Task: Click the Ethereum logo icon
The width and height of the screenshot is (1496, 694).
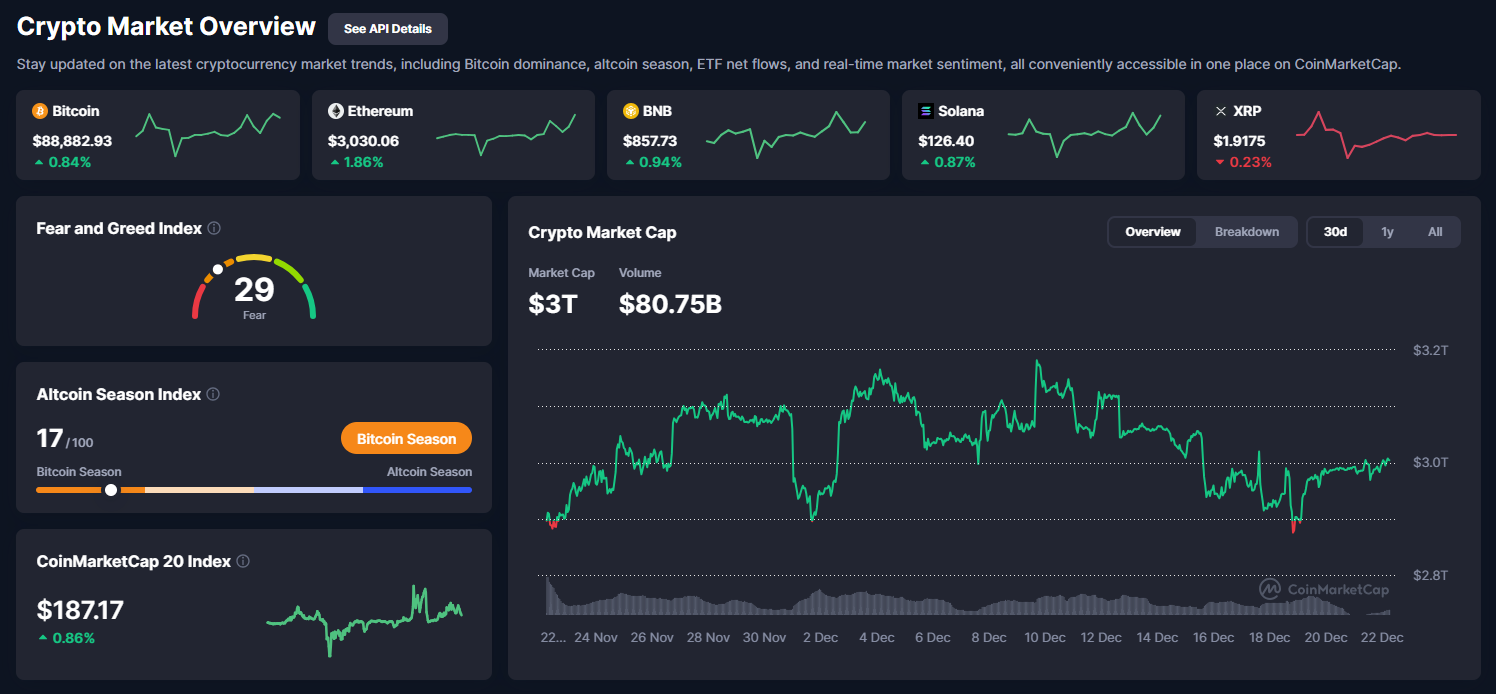Action: (x=336, y=111)
